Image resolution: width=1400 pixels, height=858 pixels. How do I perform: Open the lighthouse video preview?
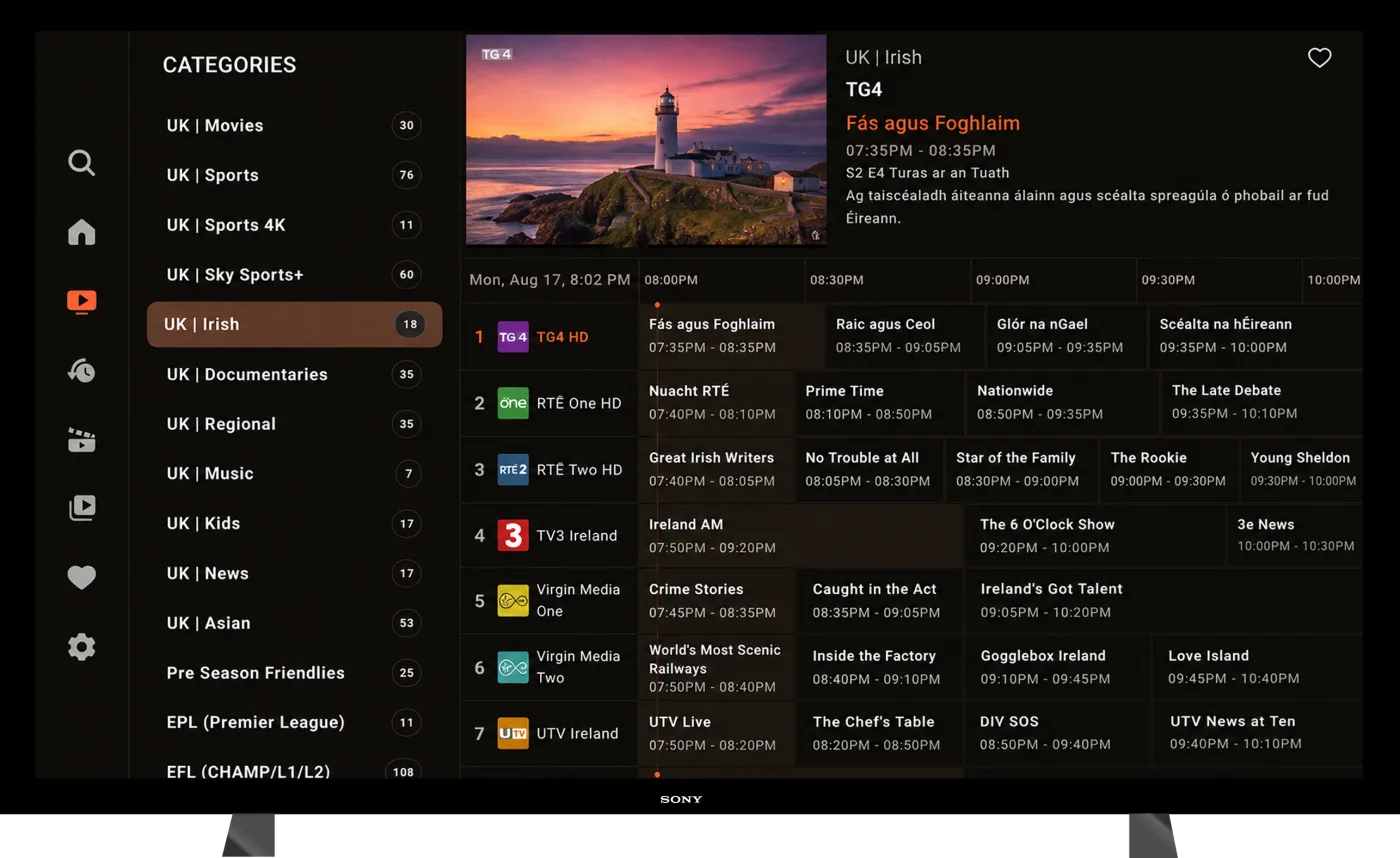click(x=646, y=141)
